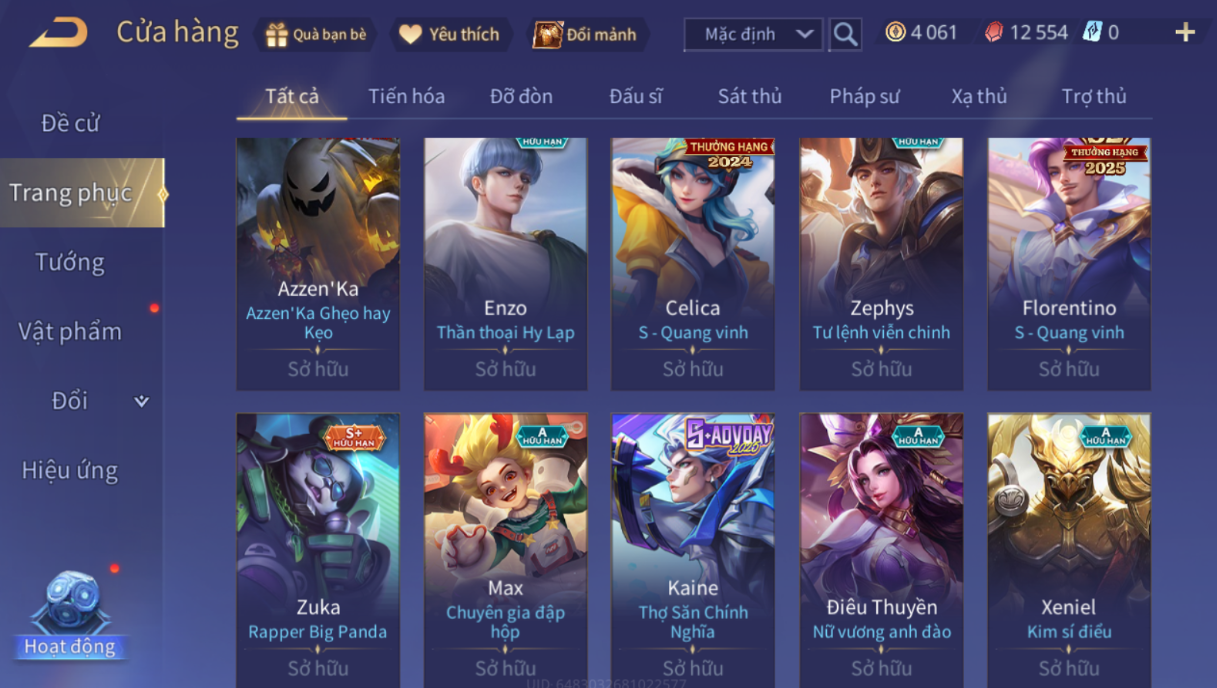Go back using the return arrow icon

(x=58, y=33)
